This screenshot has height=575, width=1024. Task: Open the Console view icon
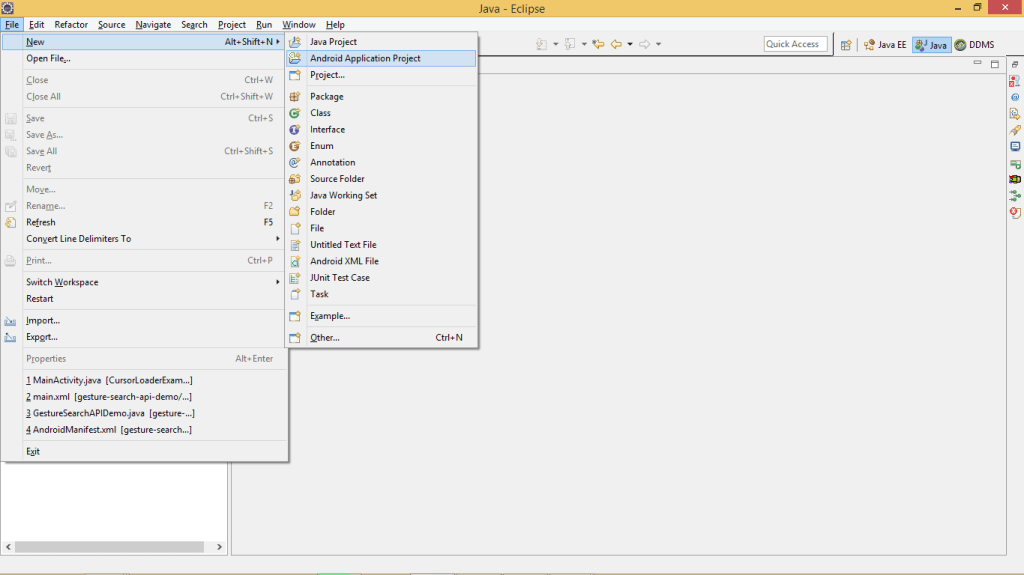pyautogui.click(x=1015, y=146)
